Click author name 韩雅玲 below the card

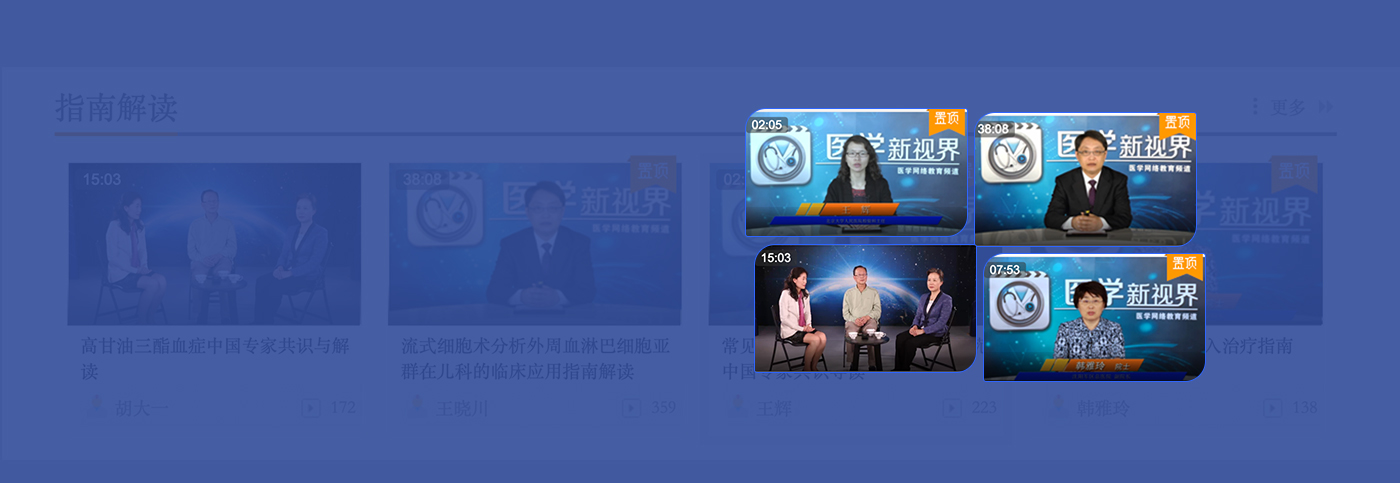click(1101, 408)
